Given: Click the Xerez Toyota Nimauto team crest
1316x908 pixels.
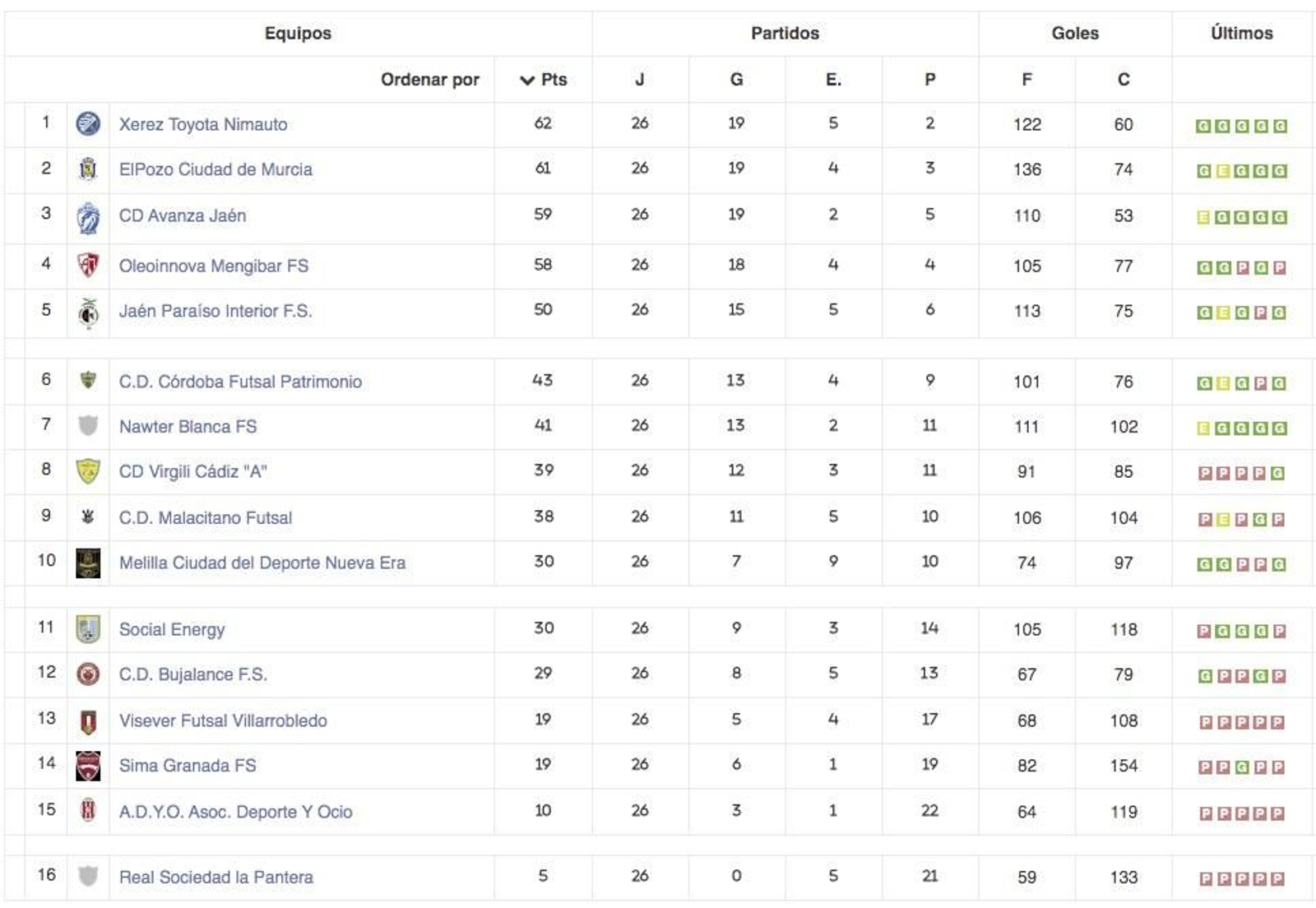Looking at the screenshot, I should (88, 124).
